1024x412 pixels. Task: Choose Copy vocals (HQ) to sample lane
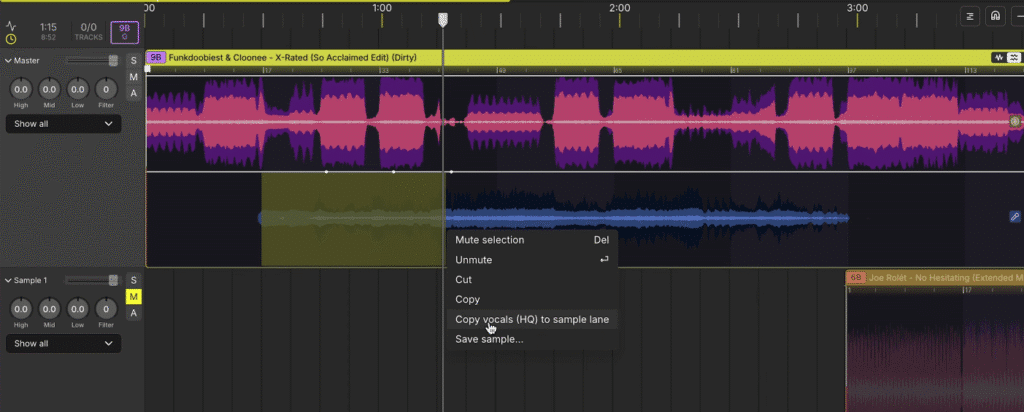click(532, 319)
